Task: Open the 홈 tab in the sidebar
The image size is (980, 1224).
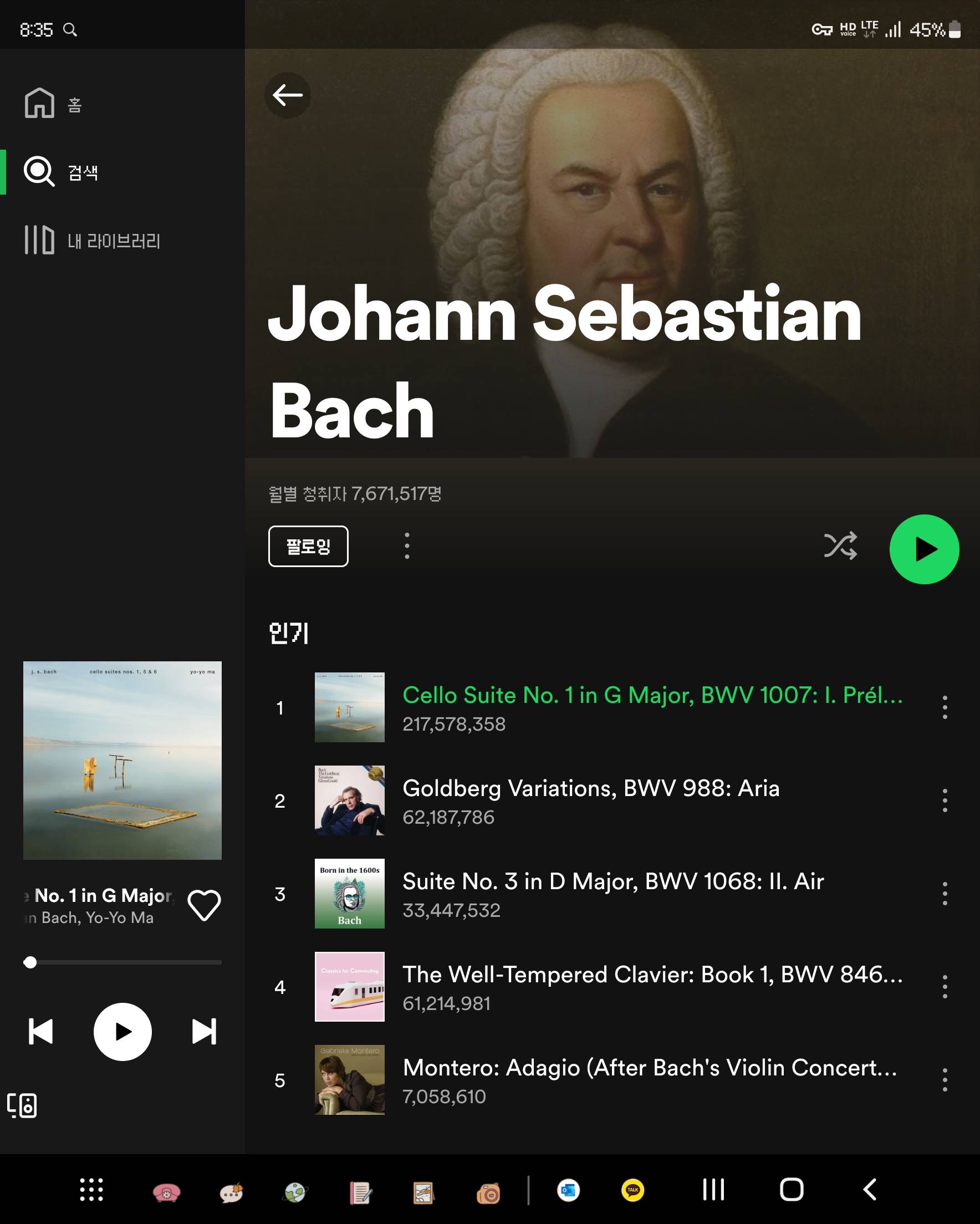Action: [x=54, y=104]
